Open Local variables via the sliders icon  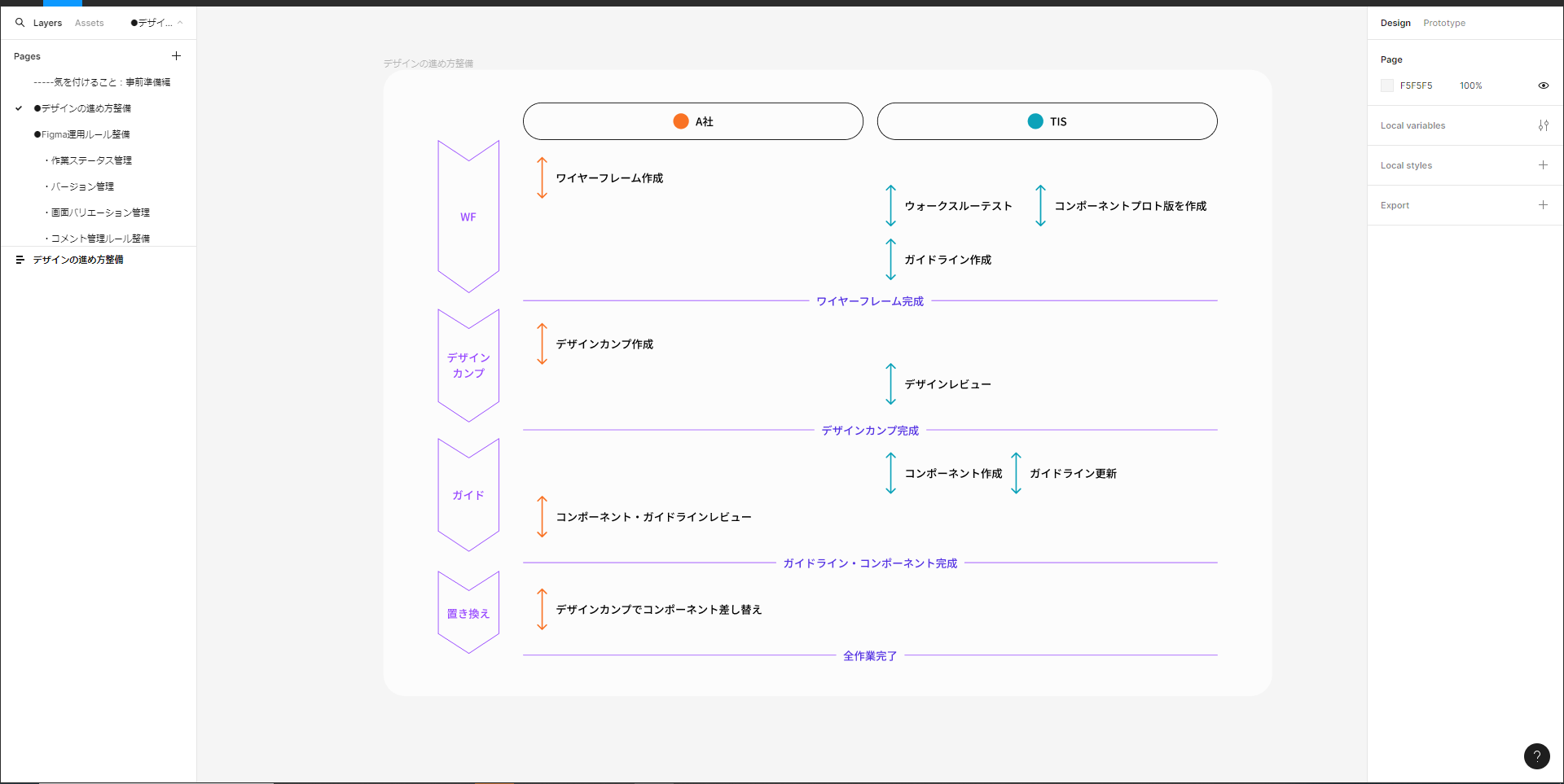coord(1544,125)
